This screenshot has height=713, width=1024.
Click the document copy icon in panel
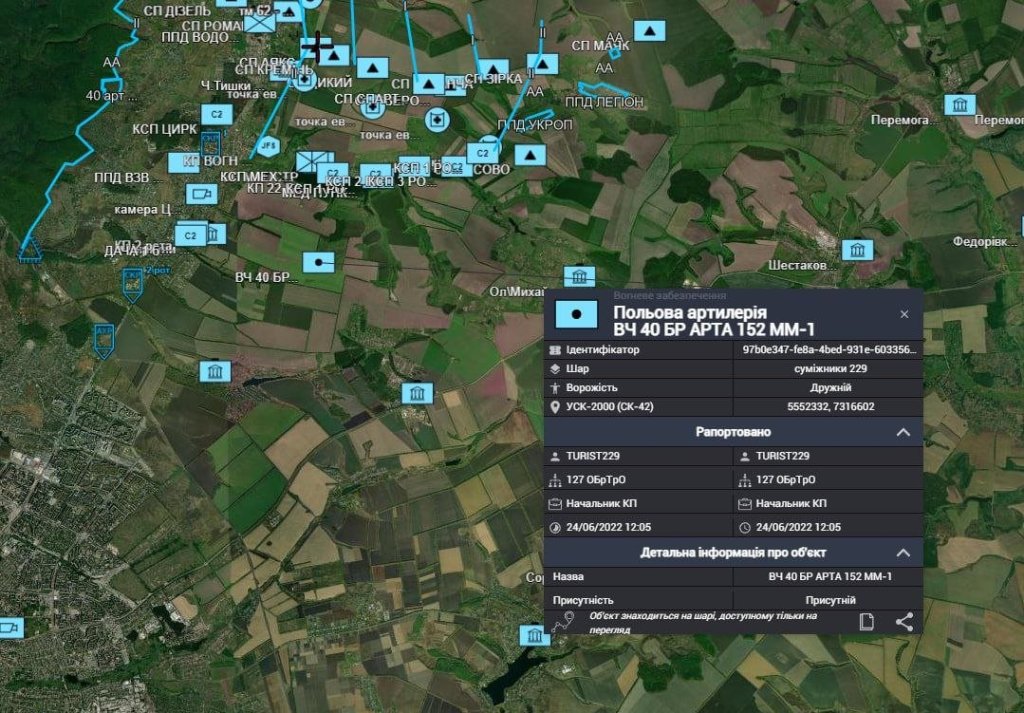coord(867,622)
